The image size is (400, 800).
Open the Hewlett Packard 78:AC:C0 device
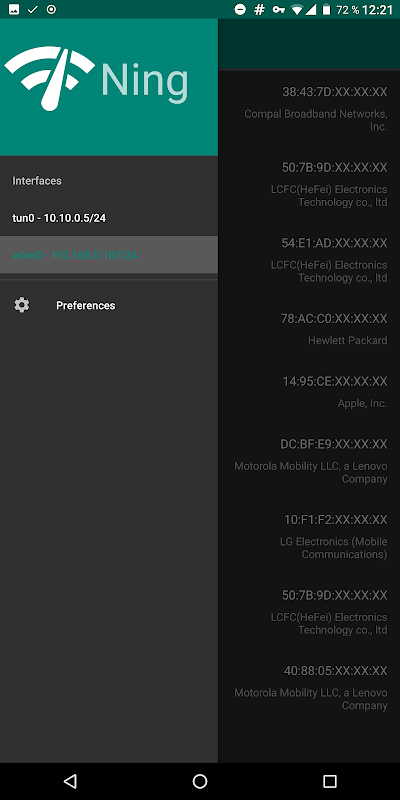(309, 329)
